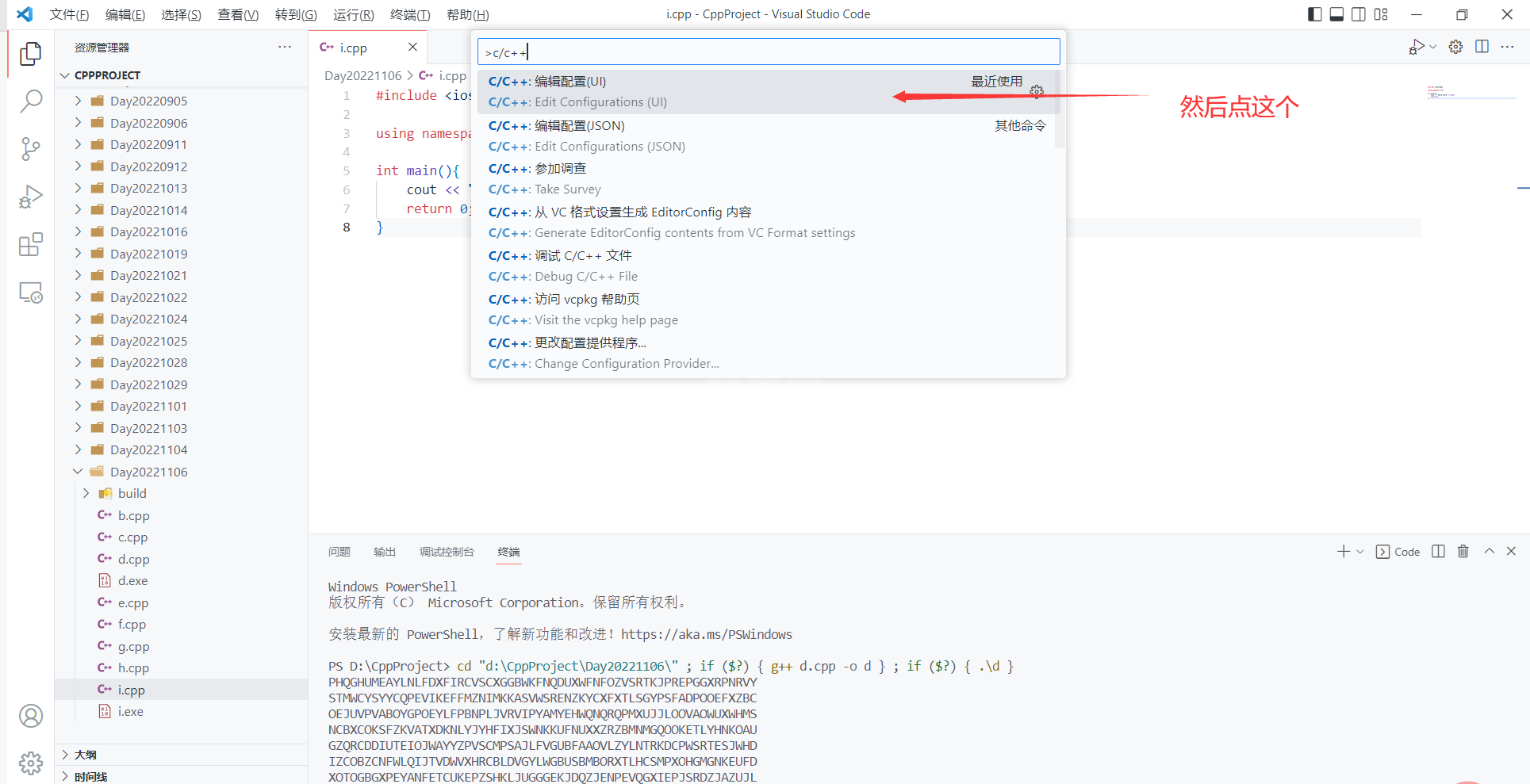
Task: Switch to the 调试控制台 panel tab
Action: 447,552
